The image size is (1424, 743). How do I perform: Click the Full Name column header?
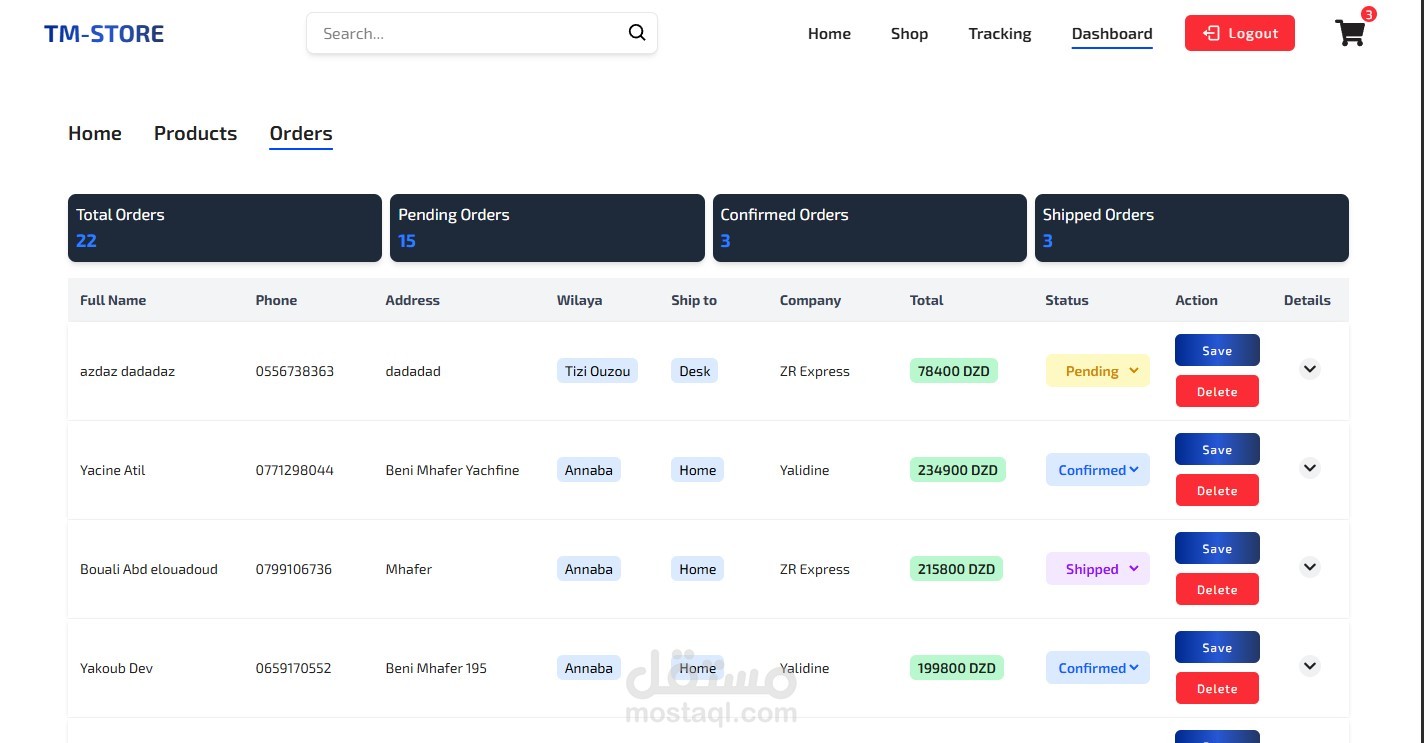[x=113, y=300]
